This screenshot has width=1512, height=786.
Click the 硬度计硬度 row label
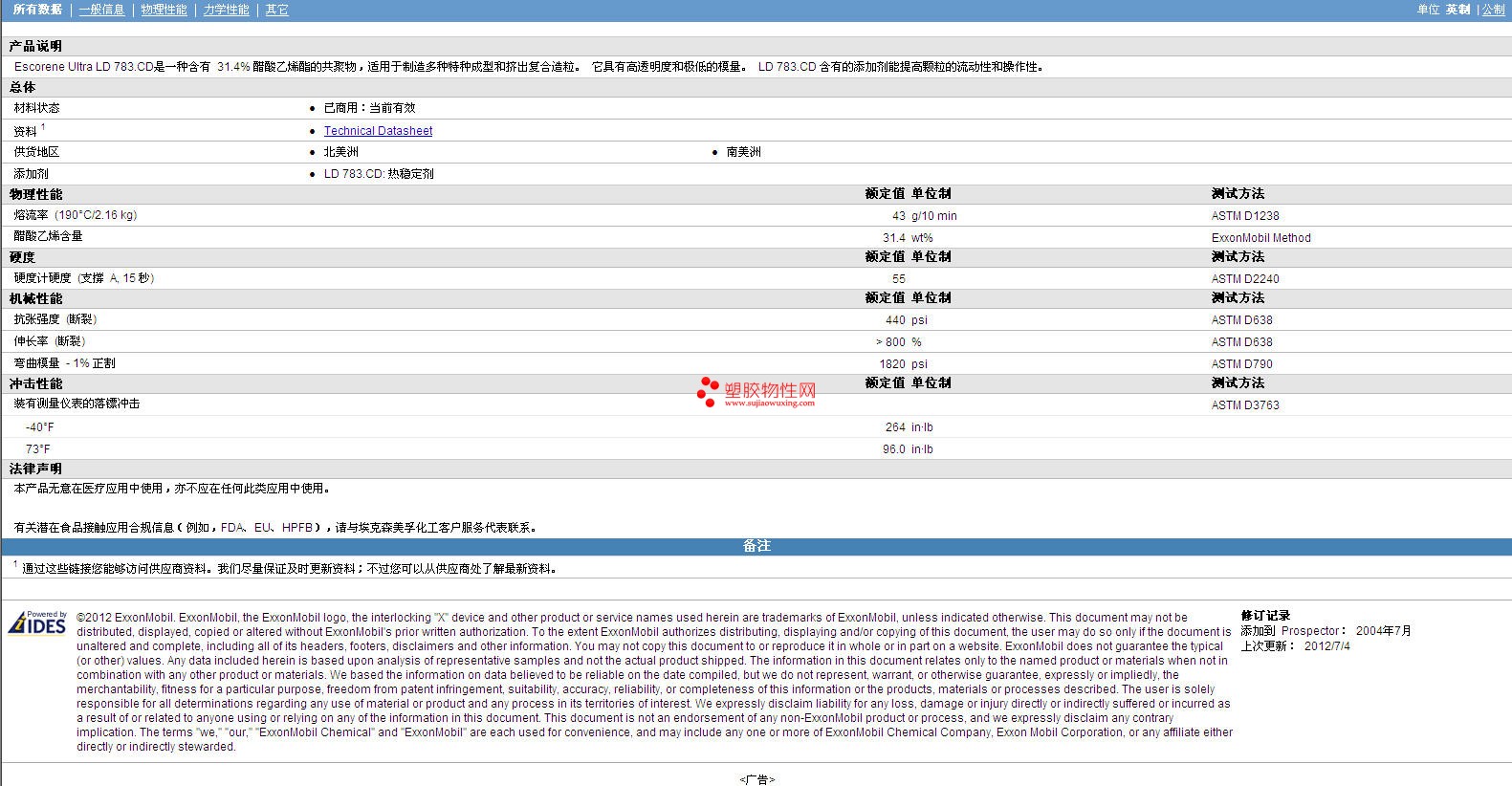83,278
